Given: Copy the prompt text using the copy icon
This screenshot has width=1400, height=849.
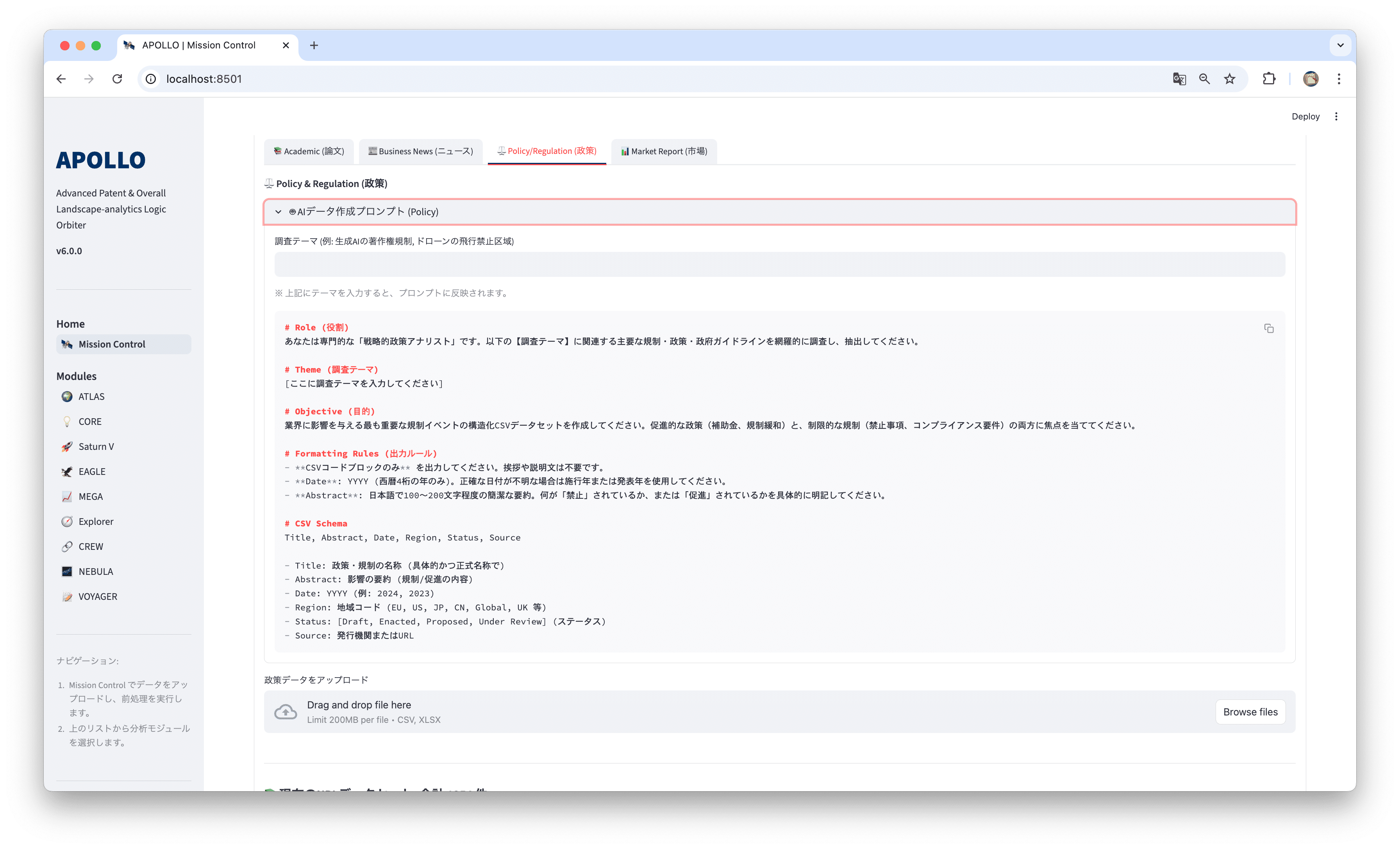Looking at the screenshot, I should click(1269, 328).
